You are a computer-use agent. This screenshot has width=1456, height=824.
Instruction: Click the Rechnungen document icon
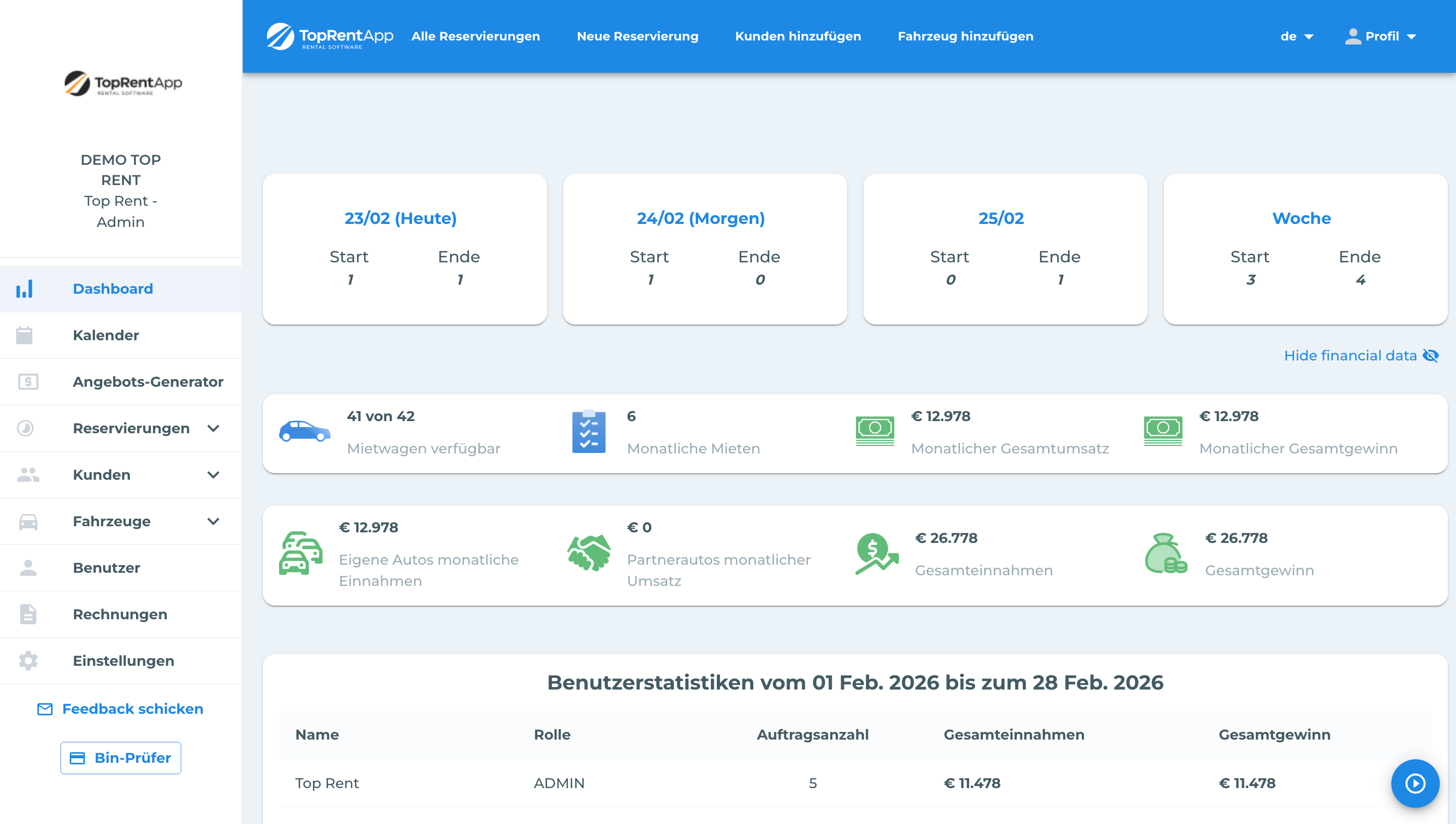(x=28, y=614)
